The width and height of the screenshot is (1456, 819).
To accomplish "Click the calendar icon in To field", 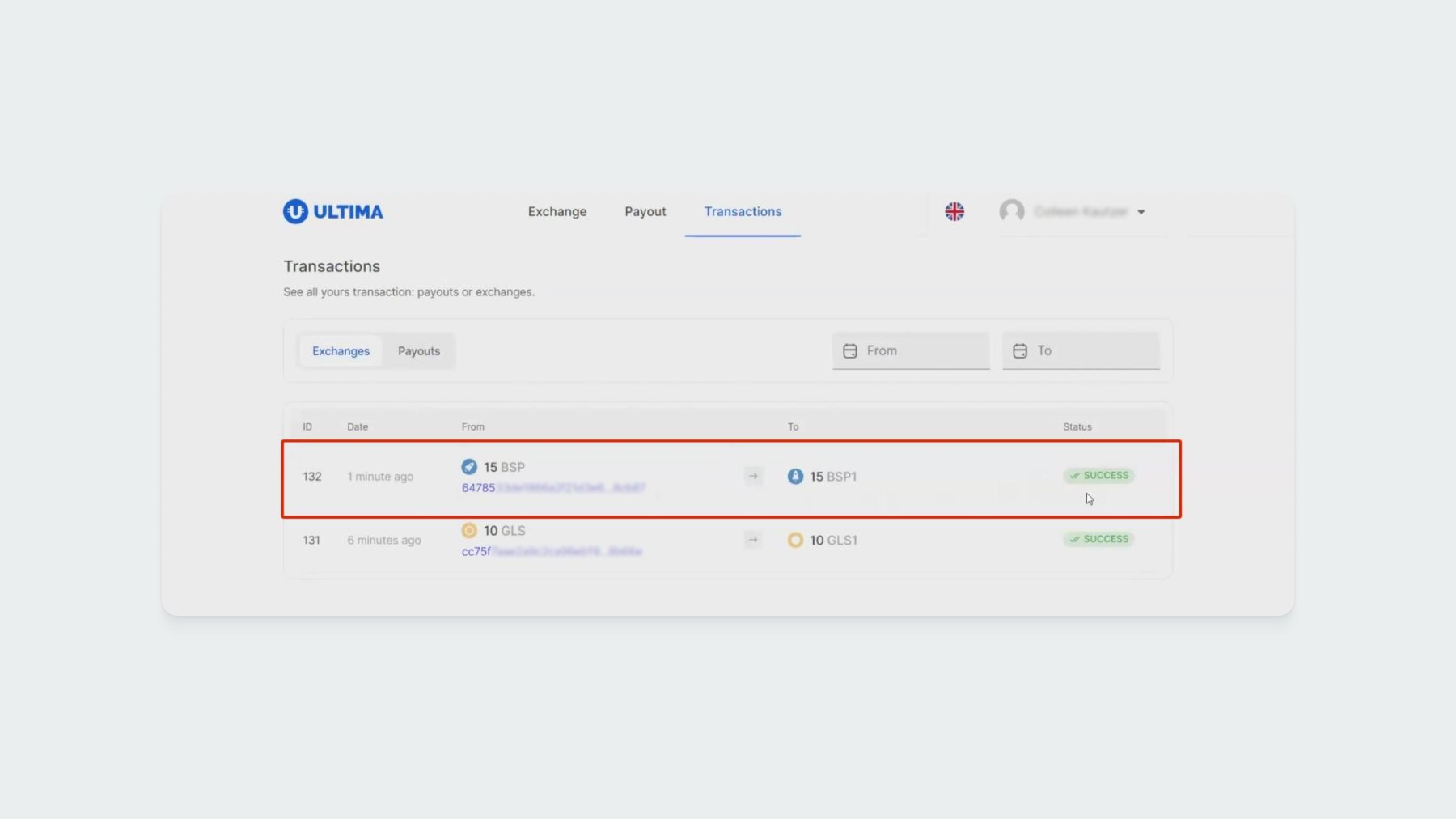I will (x=1020, y=350).
